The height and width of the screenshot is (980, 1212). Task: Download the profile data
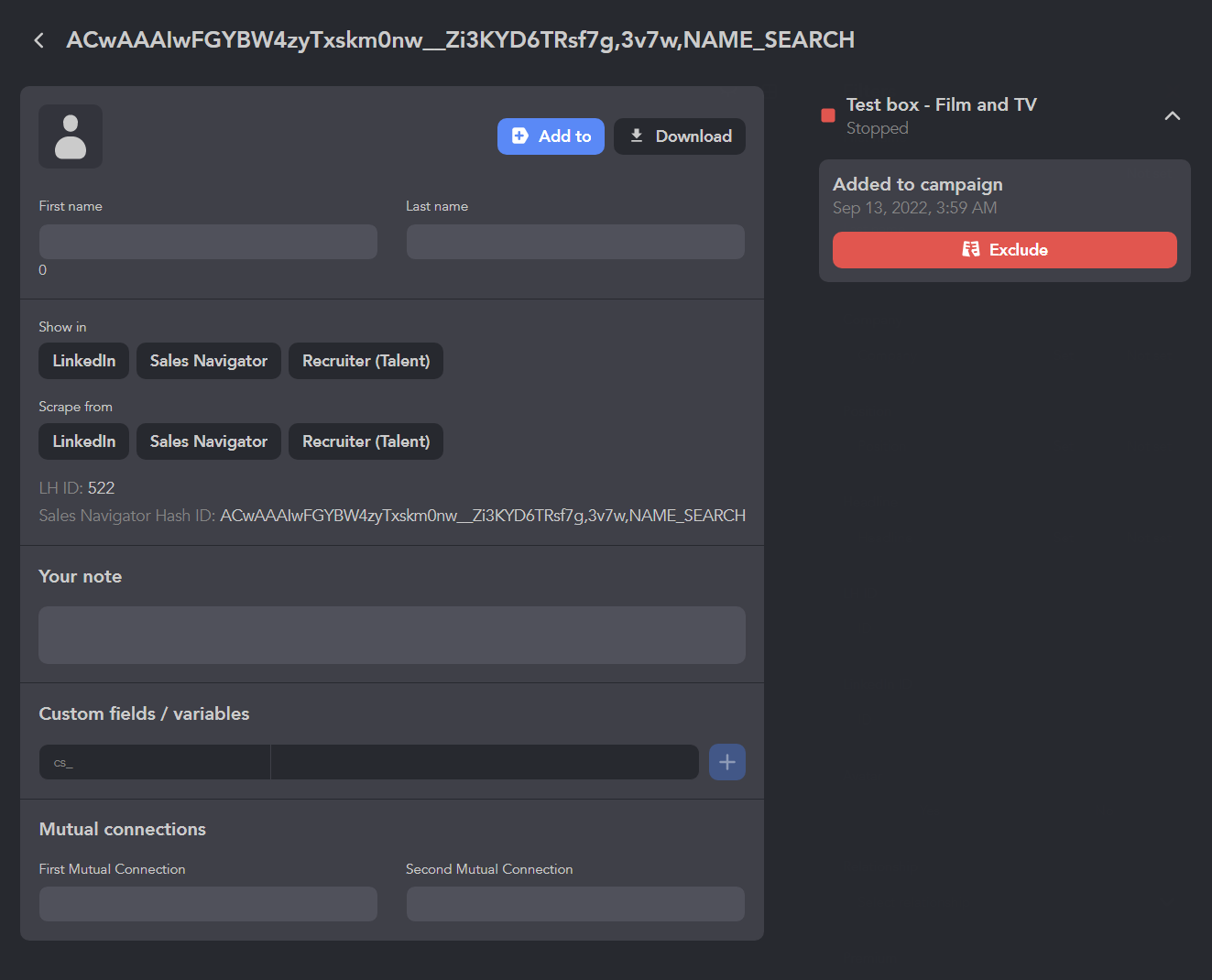click(x=680, y=136)
